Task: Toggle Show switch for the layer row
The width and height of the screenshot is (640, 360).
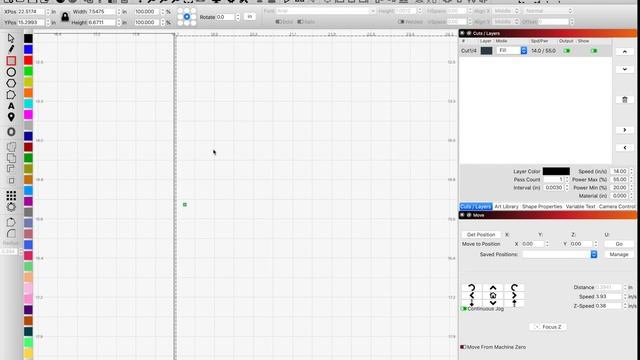Action: click(594, 51)
